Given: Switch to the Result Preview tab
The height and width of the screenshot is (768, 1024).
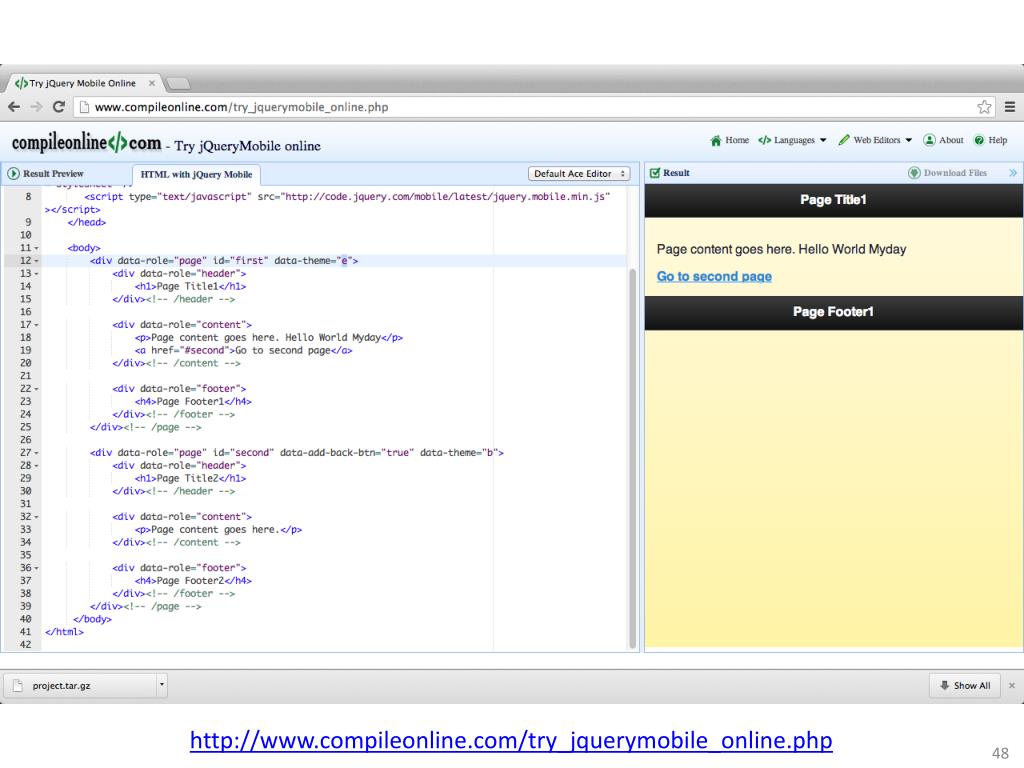Looking at the screenshot, I should [46, 174].
